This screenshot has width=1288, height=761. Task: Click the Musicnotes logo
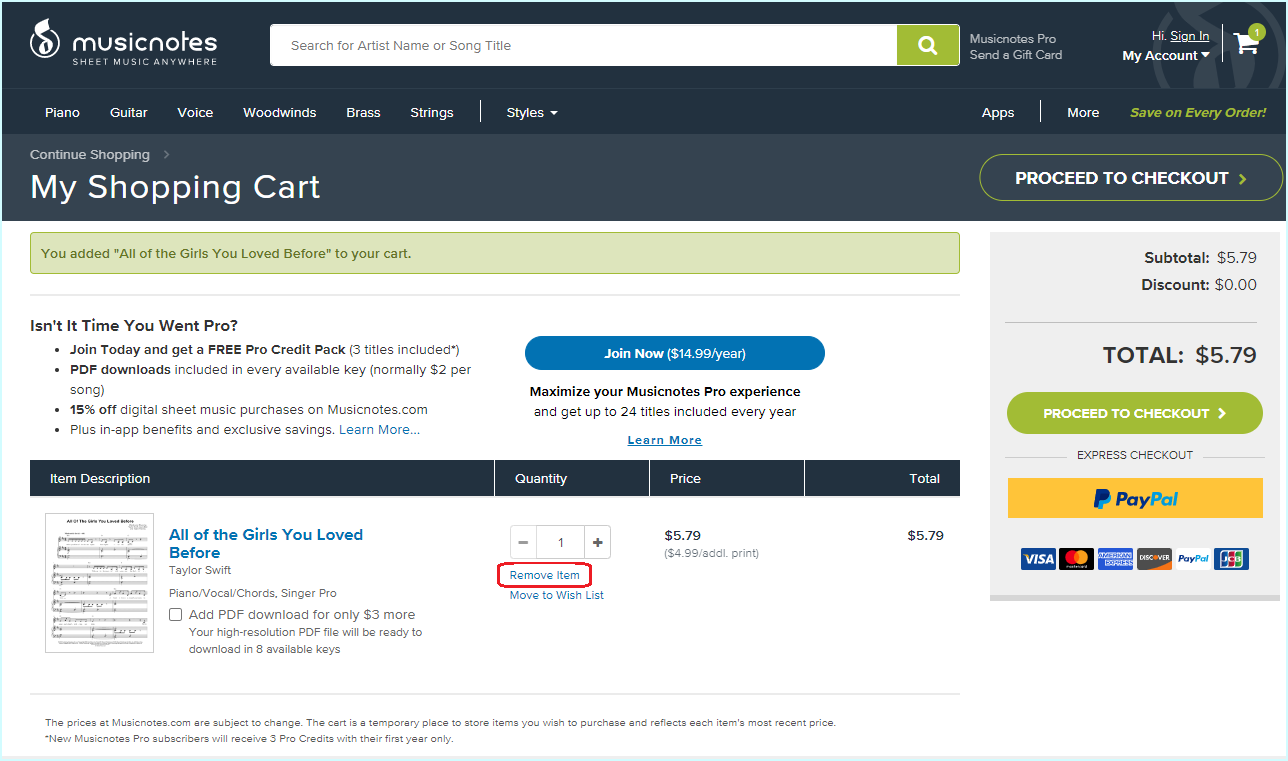[123, 44]
